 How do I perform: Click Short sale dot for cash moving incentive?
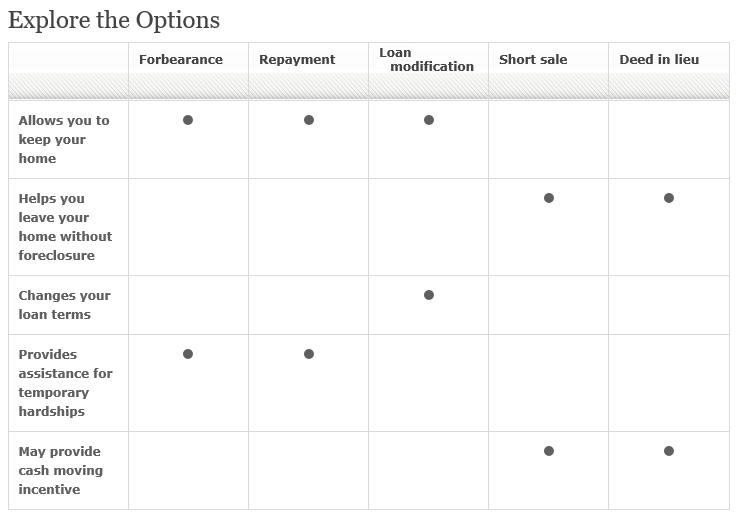click(x=549, y=451)
